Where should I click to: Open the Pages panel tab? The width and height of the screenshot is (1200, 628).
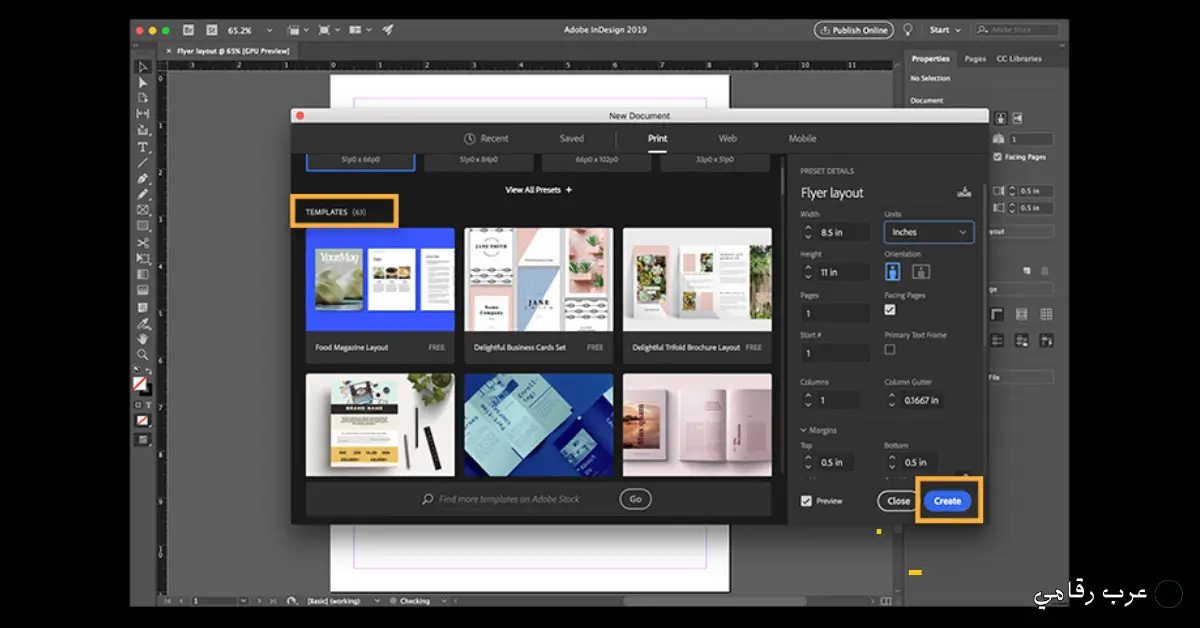(974, 58)
